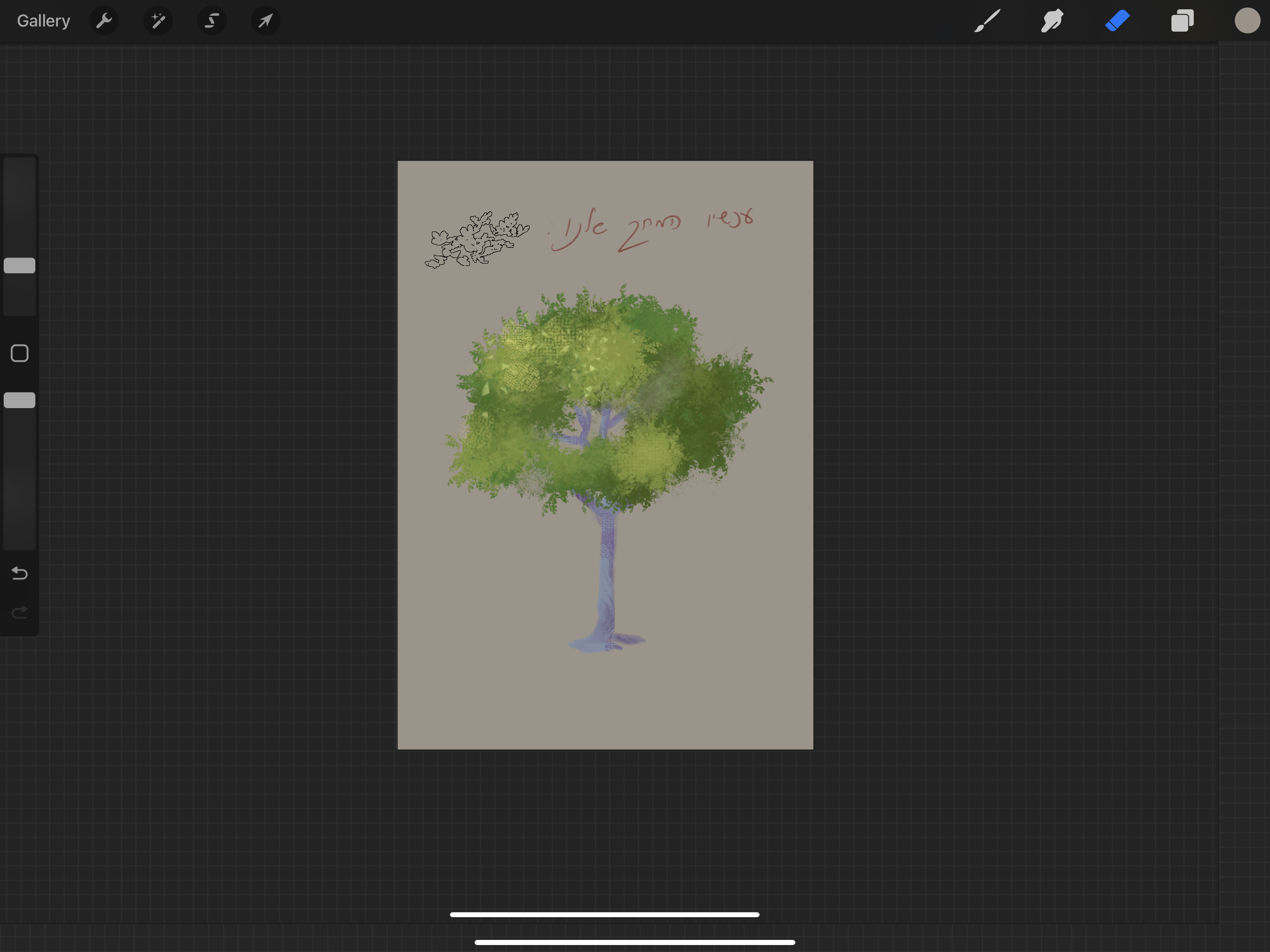Redo the last undone action
This screenshot has height=952, width=1270.
point(20,612)
